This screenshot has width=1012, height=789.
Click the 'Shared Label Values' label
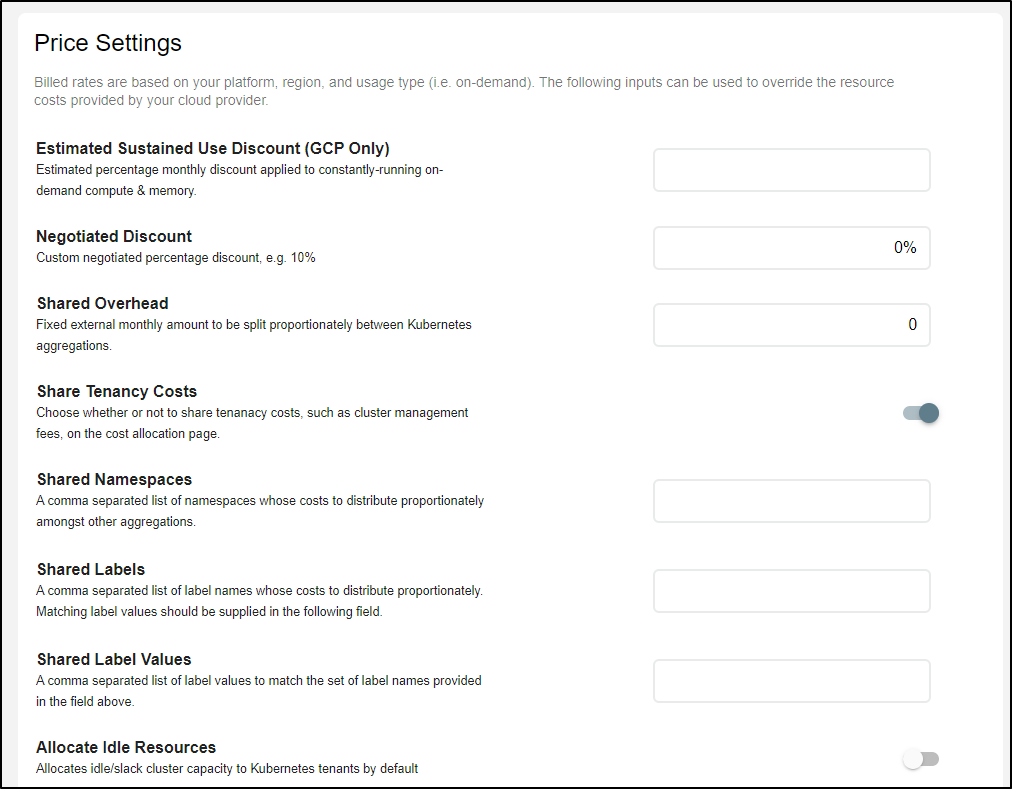(114, 659)
